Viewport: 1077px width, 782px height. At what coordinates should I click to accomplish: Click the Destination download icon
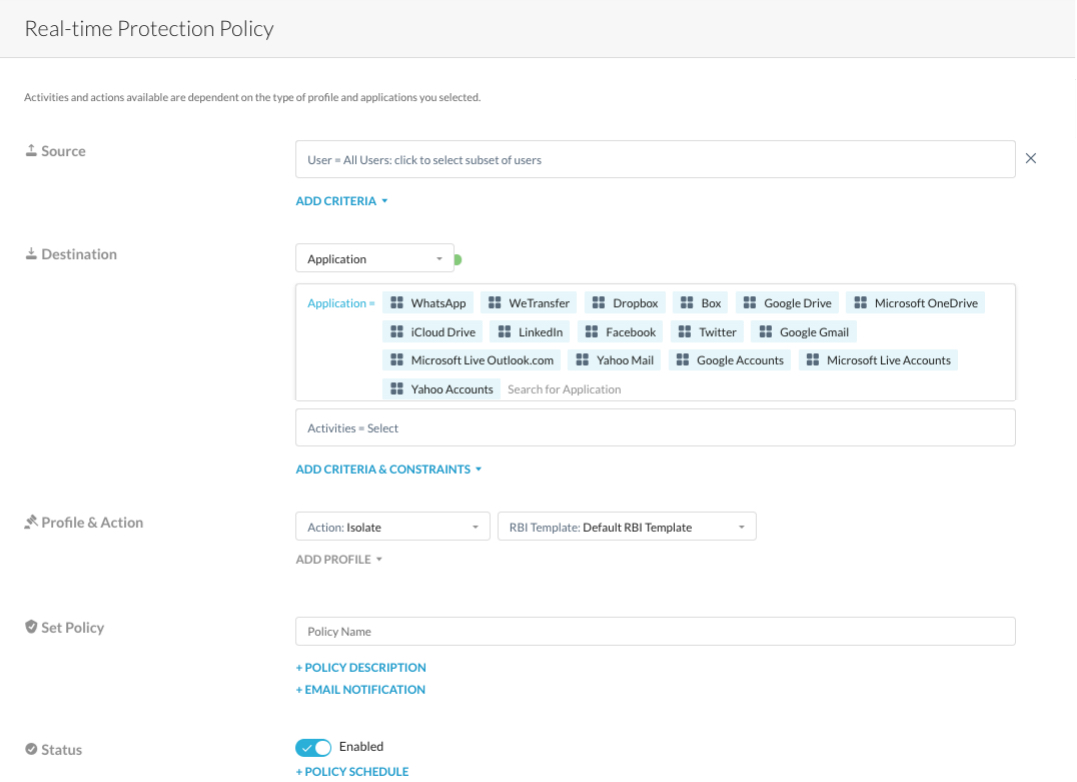[x=31, y=253]
